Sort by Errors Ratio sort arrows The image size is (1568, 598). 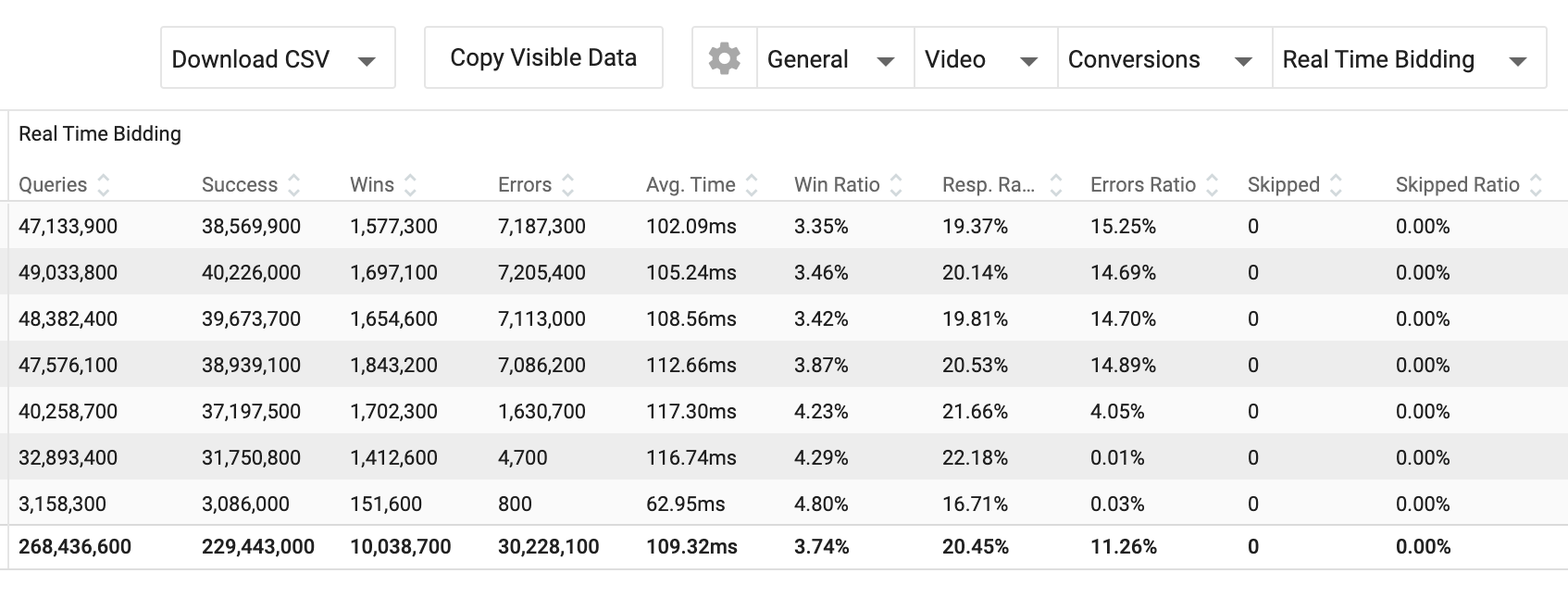[x=1213, y=185]
